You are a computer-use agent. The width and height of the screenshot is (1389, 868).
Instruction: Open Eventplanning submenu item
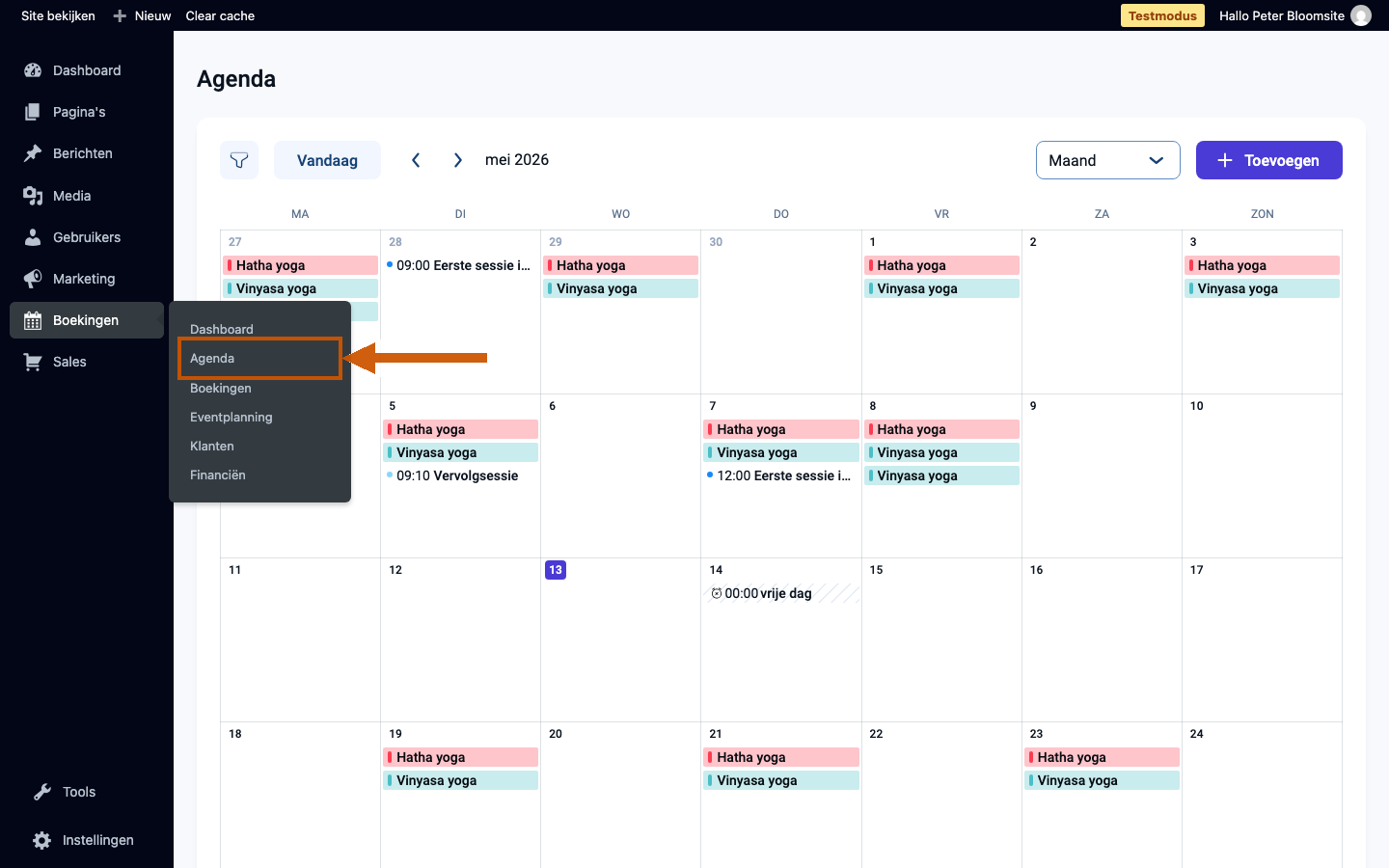pyautogui.click(x=231, y=417)
